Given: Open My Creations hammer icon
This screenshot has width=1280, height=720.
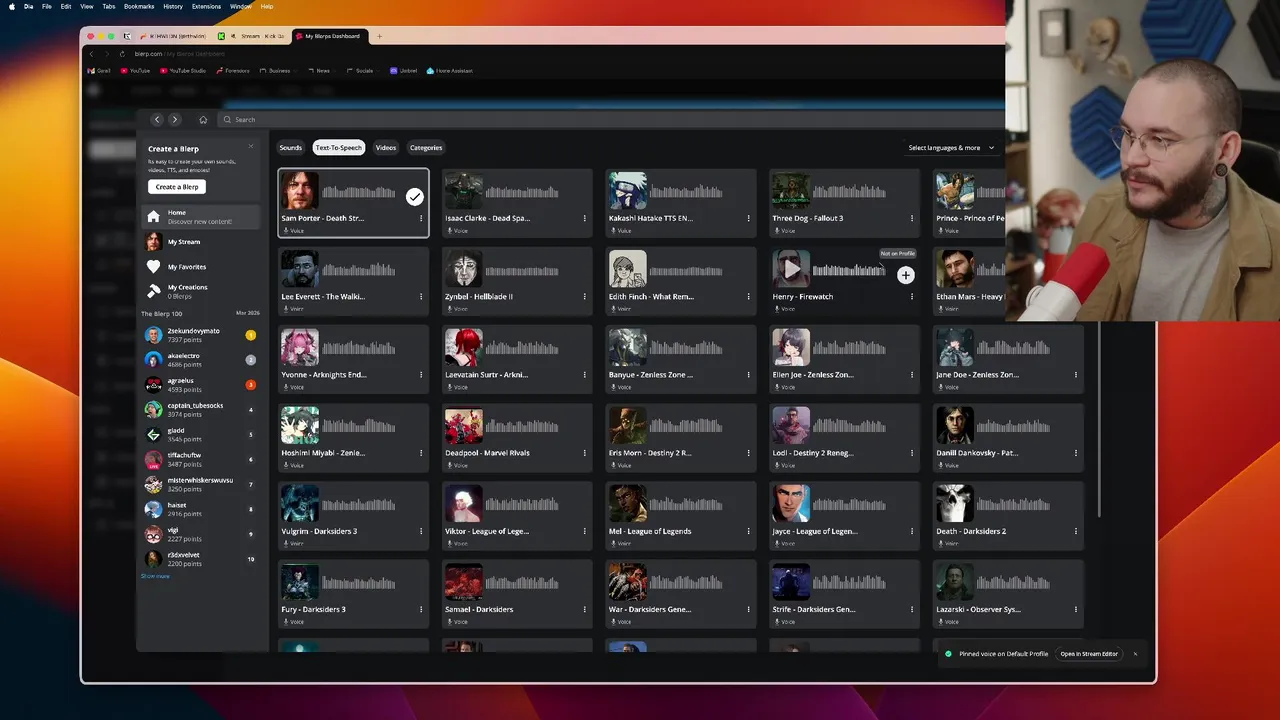Looking at the screenshot, I should click(153, 291).
